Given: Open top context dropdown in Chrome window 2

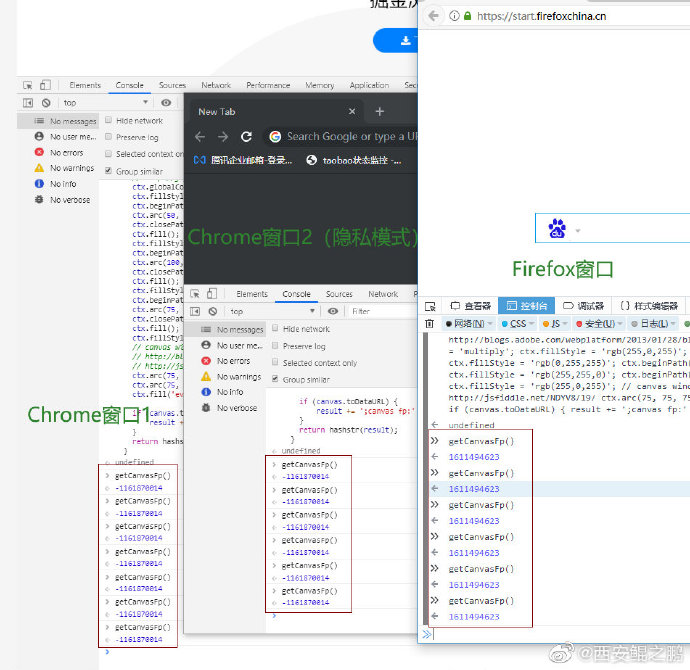Looking at the screenshot, I should pos(272,311).
